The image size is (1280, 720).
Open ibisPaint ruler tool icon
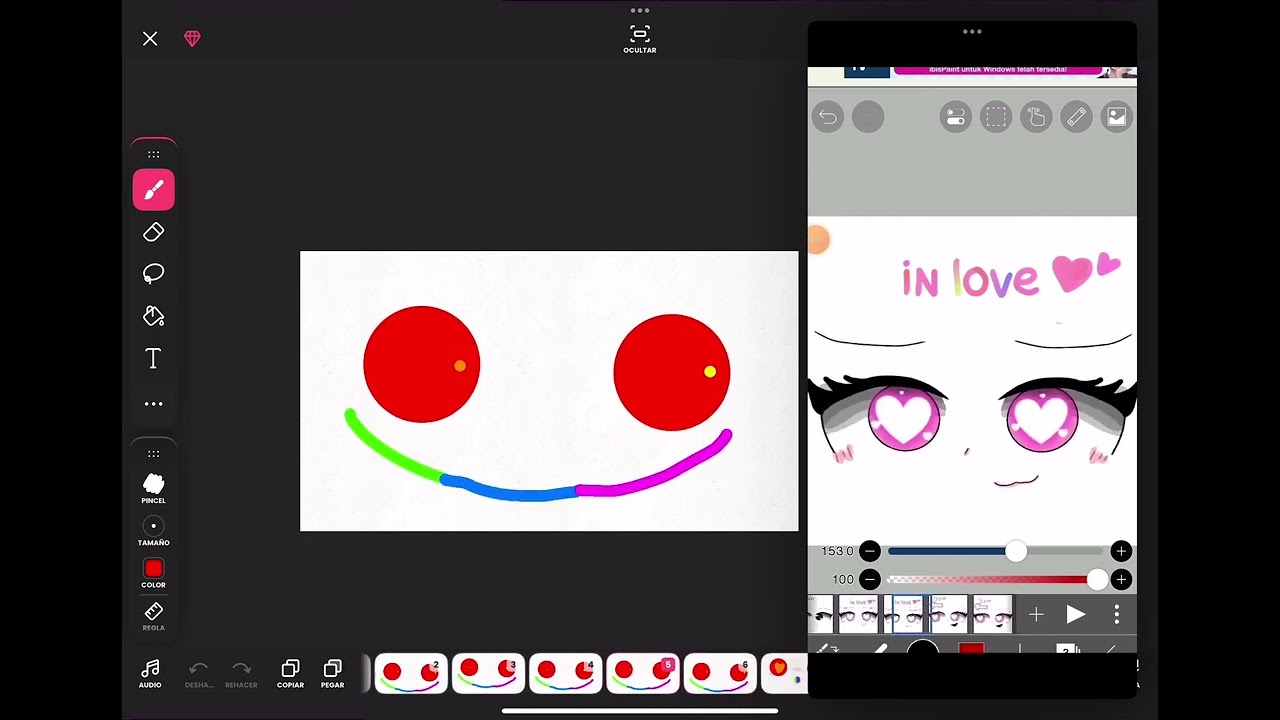pos(1076,117)
